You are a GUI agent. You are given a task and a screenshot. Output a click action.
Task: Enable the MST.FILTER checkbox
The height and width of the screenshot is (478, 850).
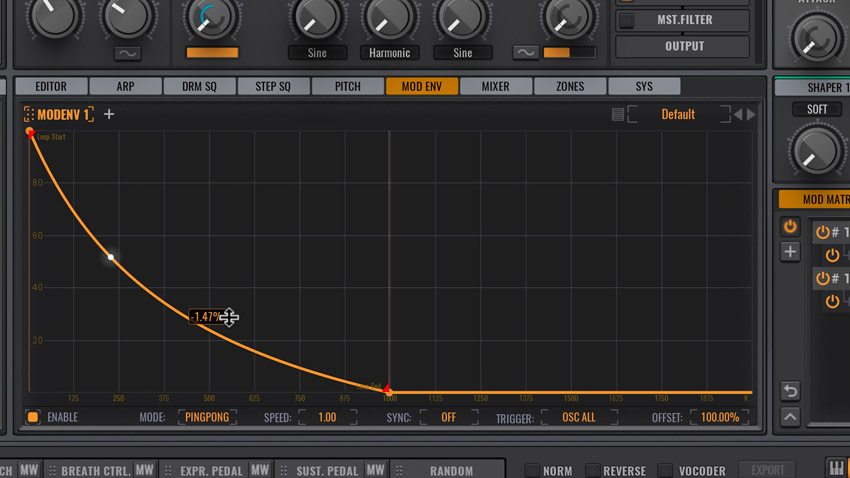pos(627,21)
